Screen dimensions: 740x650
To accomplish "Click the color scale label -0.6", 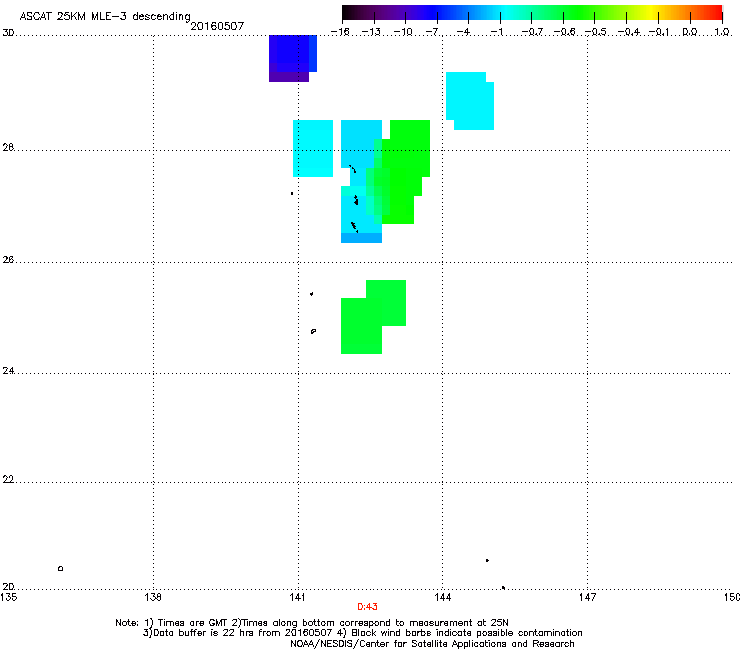I will tap(564, 32).
